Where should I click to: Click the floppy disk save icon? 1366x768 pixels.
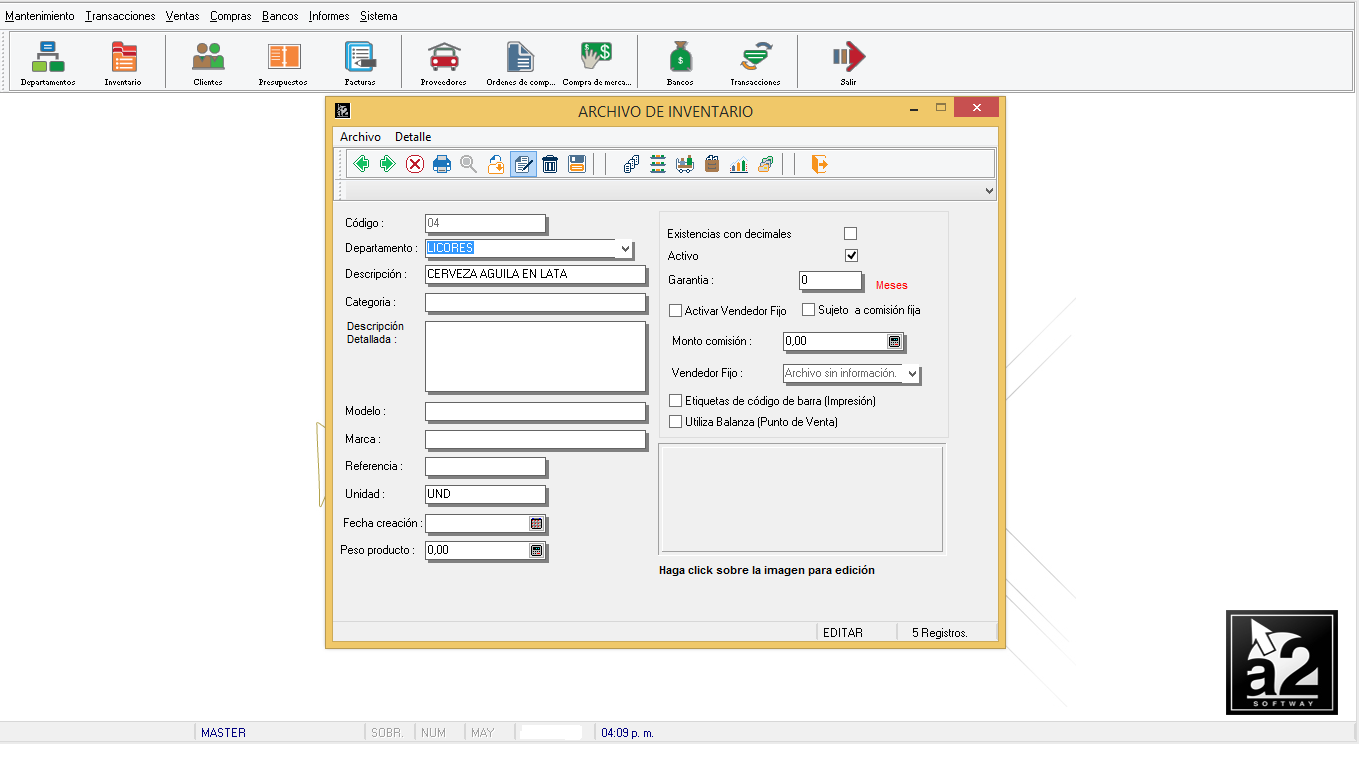(577, 164)
